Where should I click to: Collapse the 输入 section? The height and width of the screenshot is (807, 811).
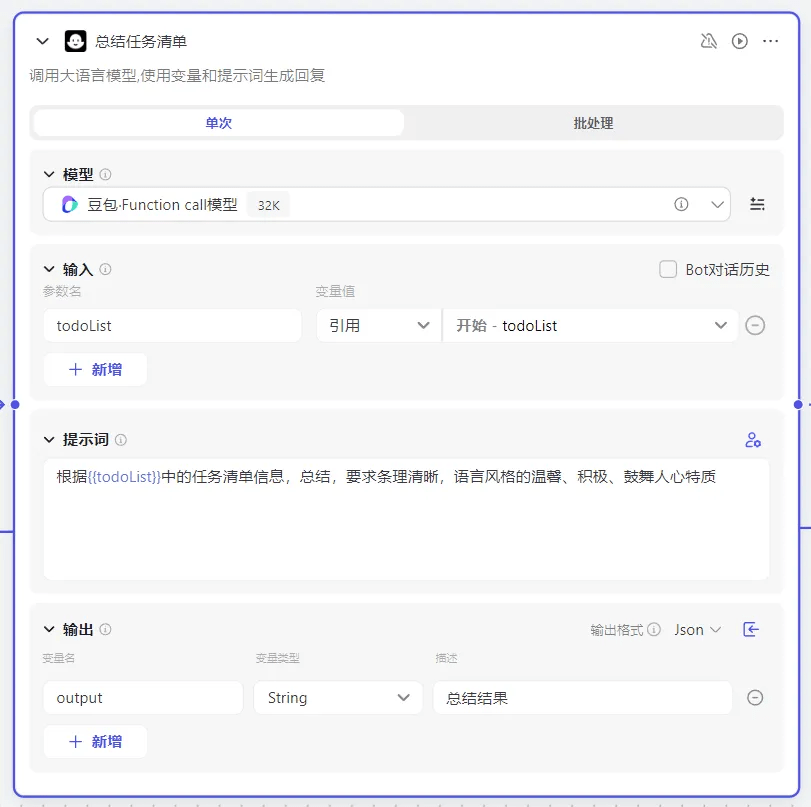tap(49, 269)
